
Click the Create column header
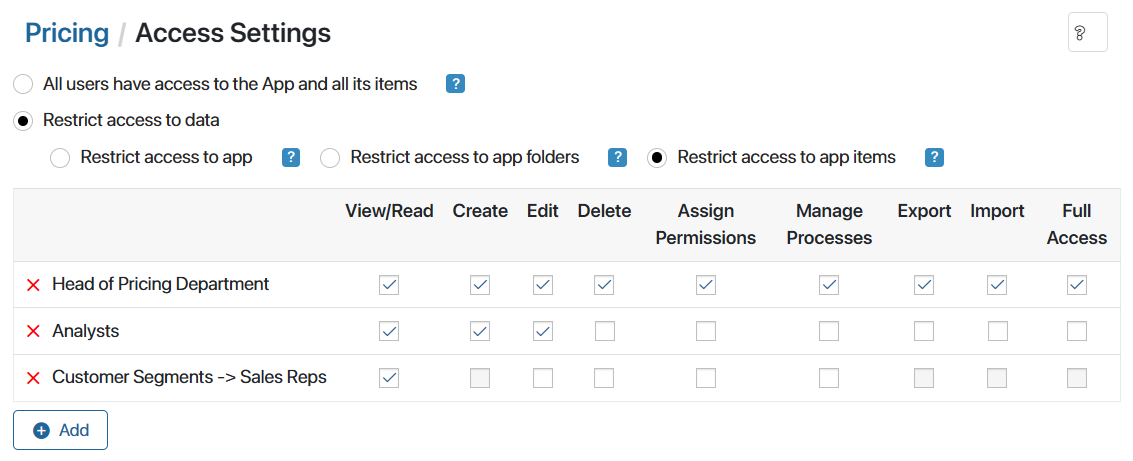pyautogui.click(x=481, y=211)
